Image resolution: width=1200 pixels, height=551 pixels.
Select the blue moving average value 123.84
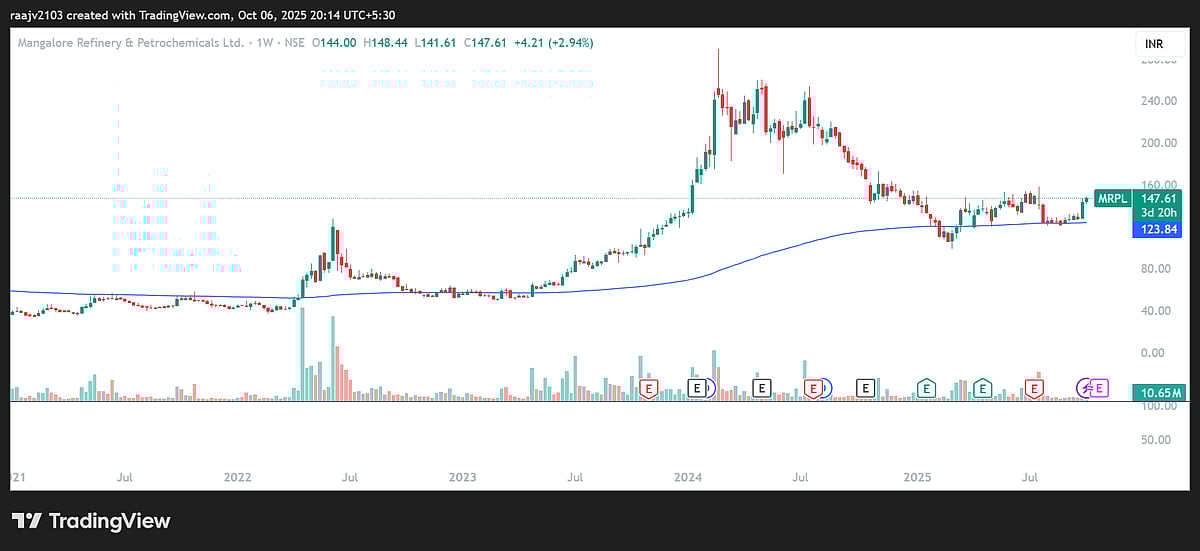[x=1157, y=230]
